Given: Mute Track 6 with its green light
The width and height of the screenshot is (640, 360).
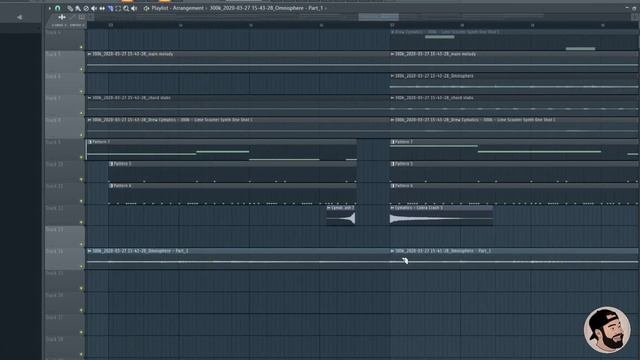Looking at the screenshot, I should [x=81, y=91].
